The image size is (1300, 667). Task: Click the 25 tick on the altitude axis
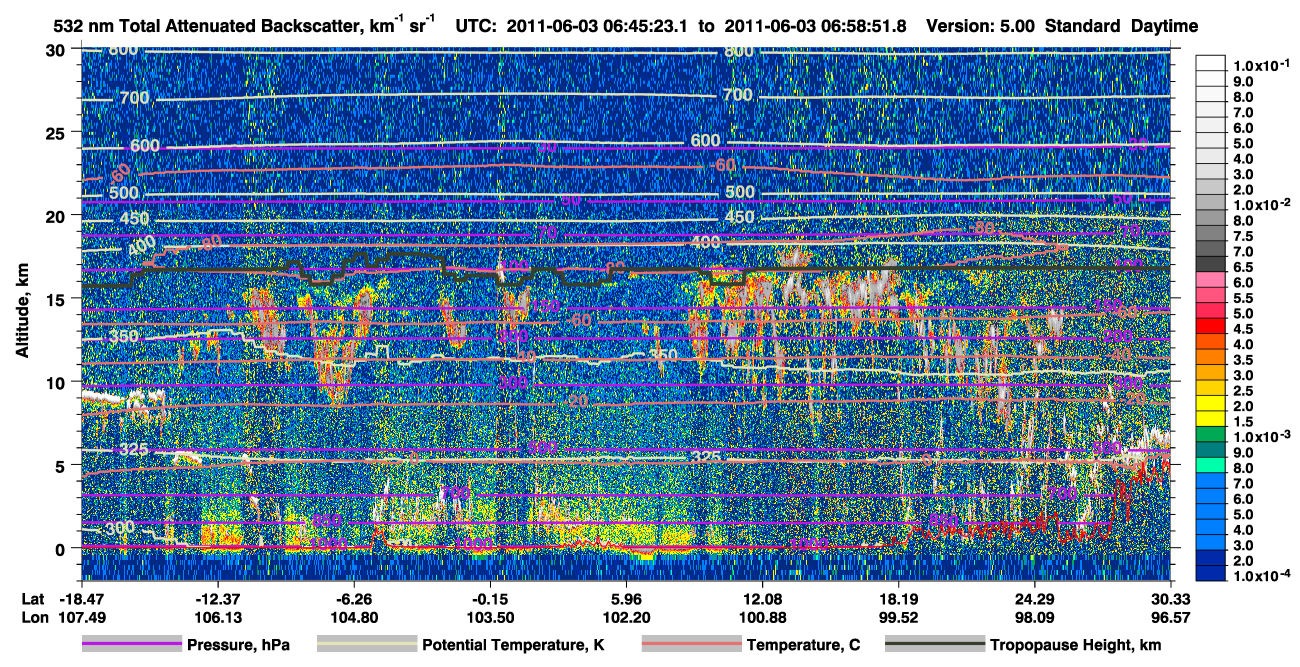pyautogui.click(x=57, y=133)
